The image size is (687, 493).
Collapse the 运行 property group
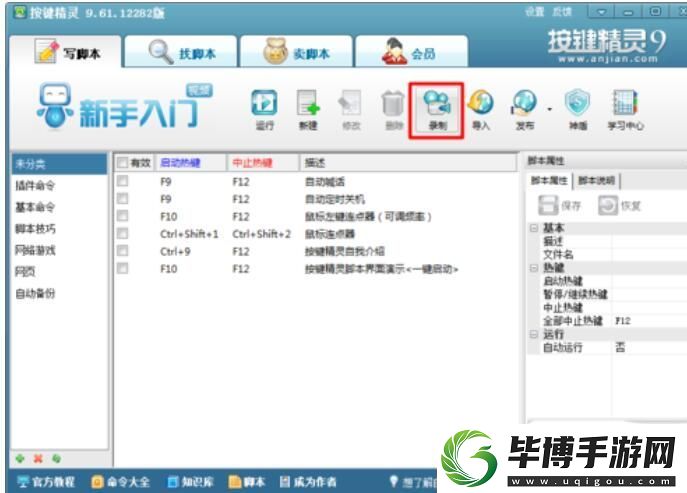click(x=534, y=334)
